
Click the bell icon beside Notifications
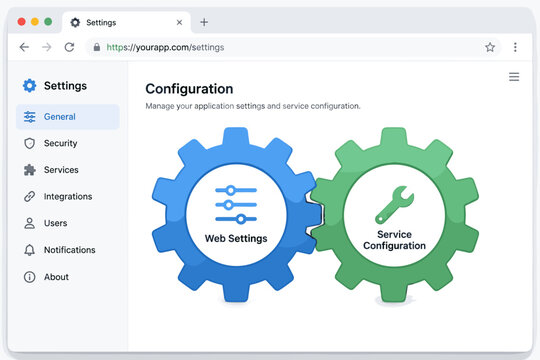click(30, 250)
